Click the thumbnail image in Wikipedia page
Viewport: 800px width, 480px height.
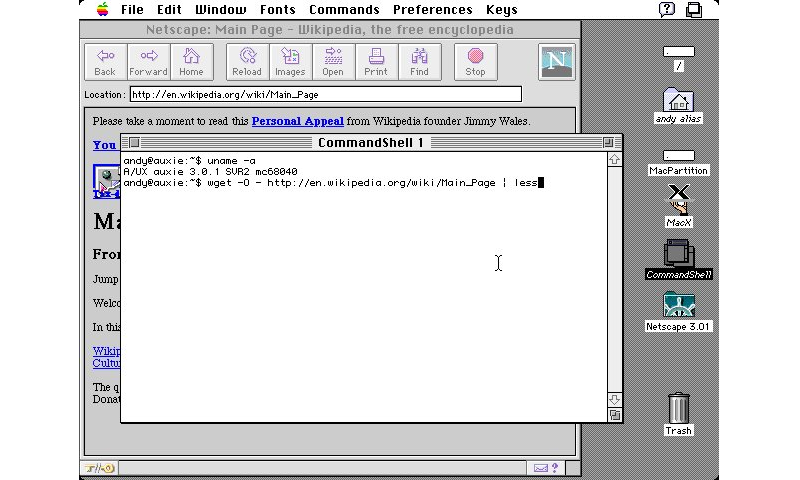[107, 179]
